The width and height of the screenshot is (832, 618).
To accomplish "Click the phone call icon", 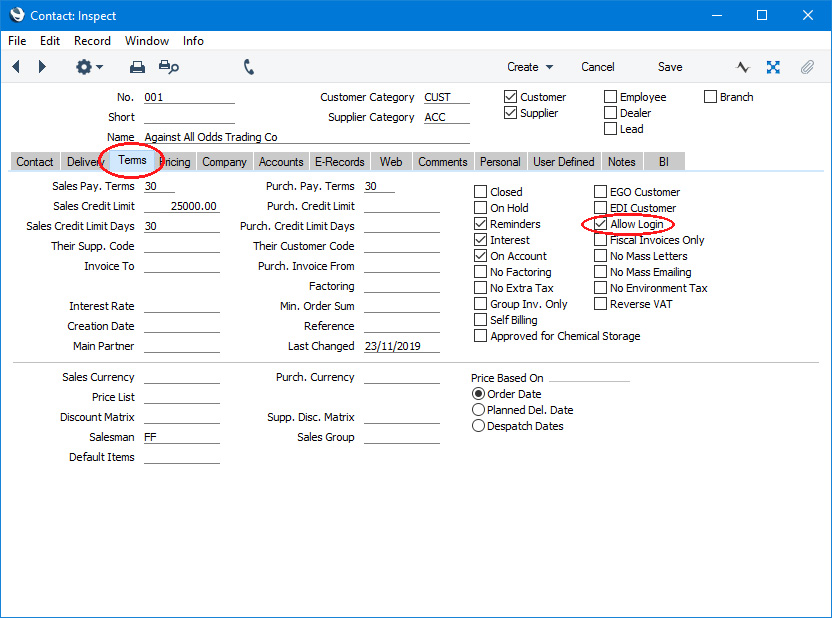I will click(249, 67).
